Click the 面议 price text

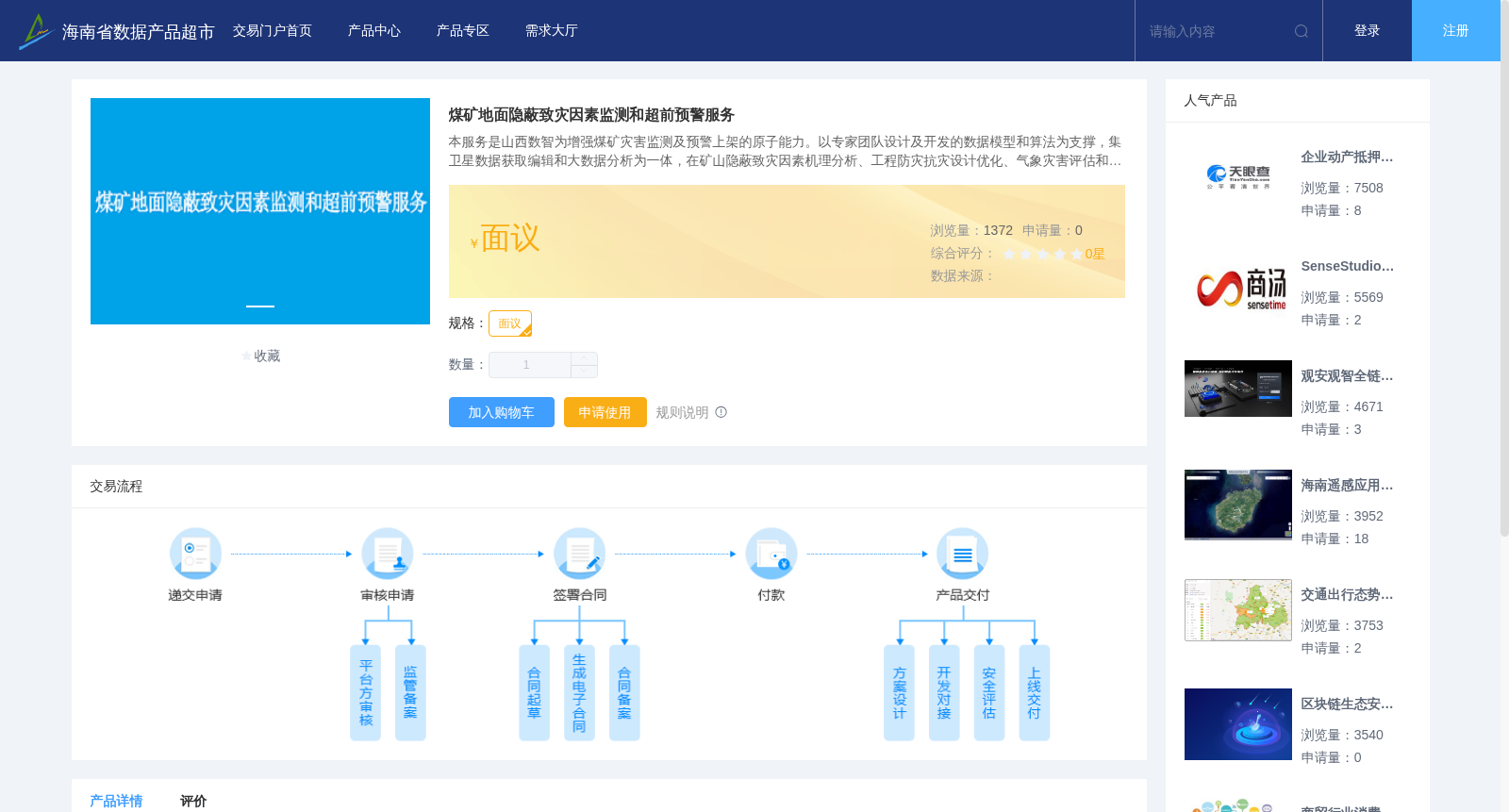click(x=510, y=239)
